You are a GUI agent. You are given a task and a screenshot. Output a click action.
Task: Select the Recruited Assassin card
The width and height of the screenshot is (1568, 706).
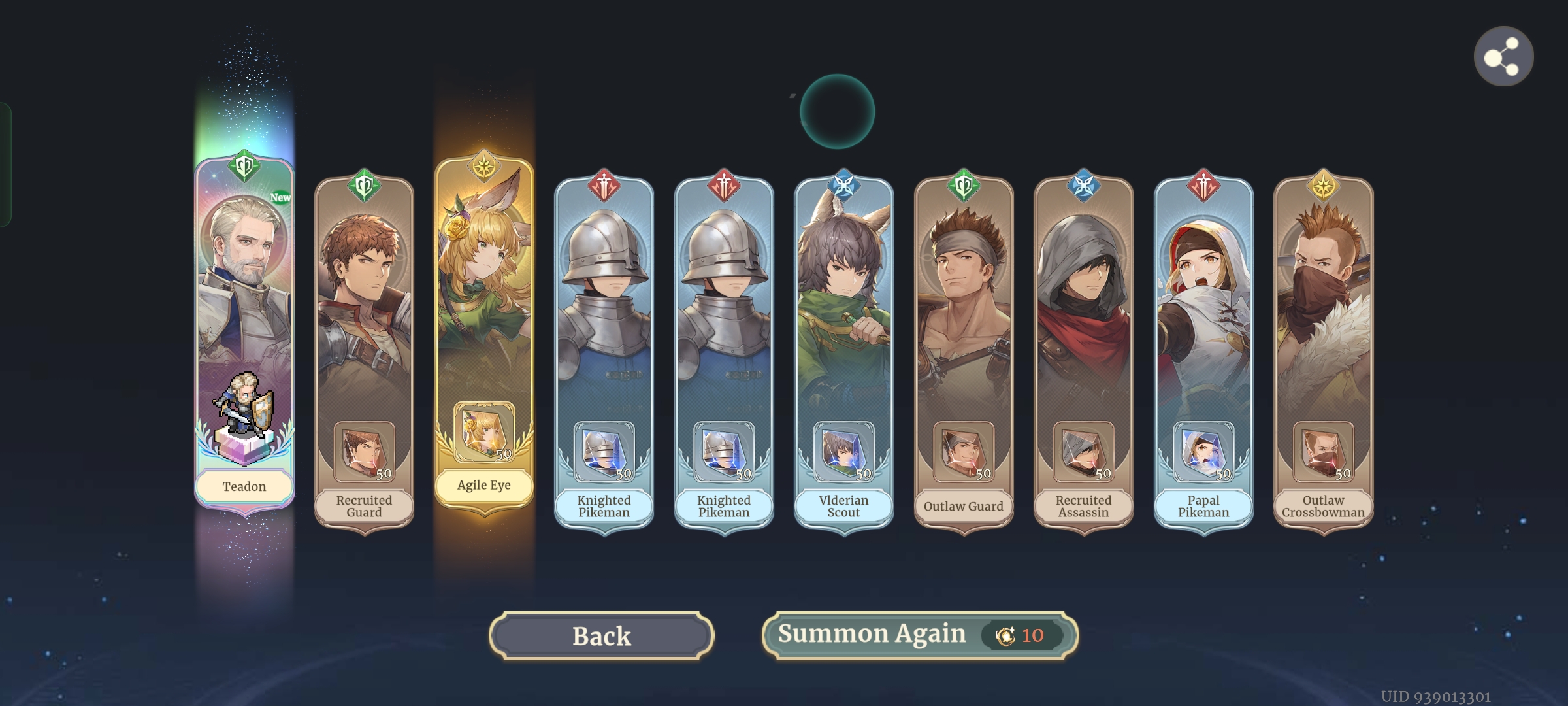[x=1083, y=353]
